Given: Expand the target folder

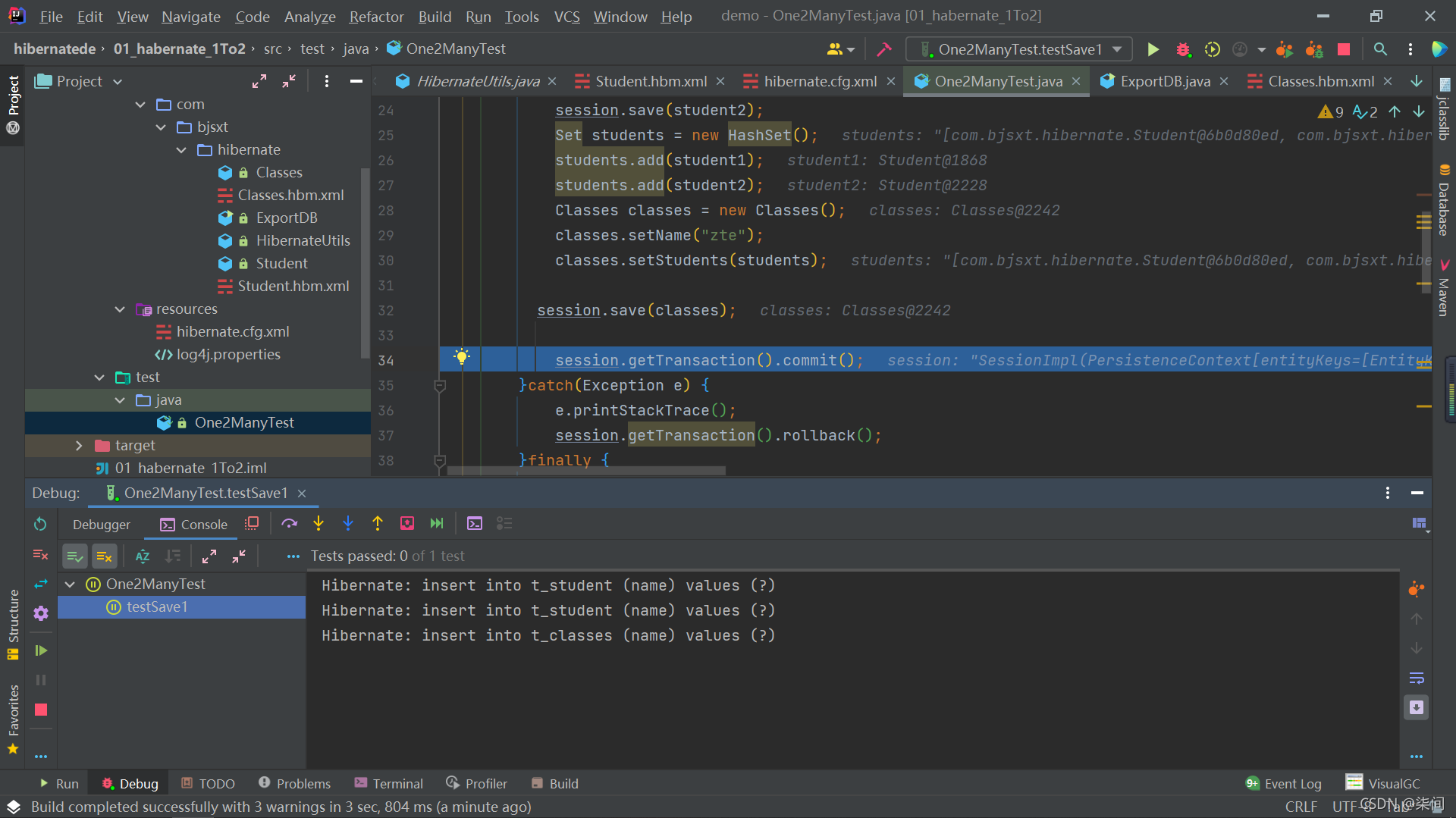Looking at the screenshot, I should [x=79, y=446].
